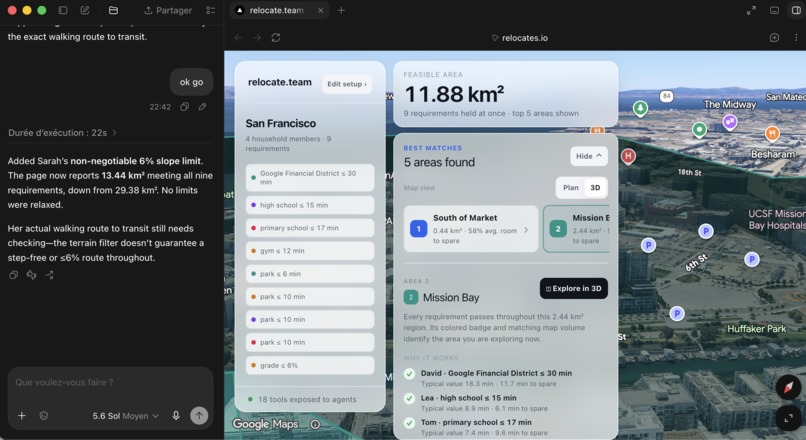This screenshot has width=806, height=440.
Task: Select Google Financial District ≤ 30 min requirement
Action: point(309,177)
